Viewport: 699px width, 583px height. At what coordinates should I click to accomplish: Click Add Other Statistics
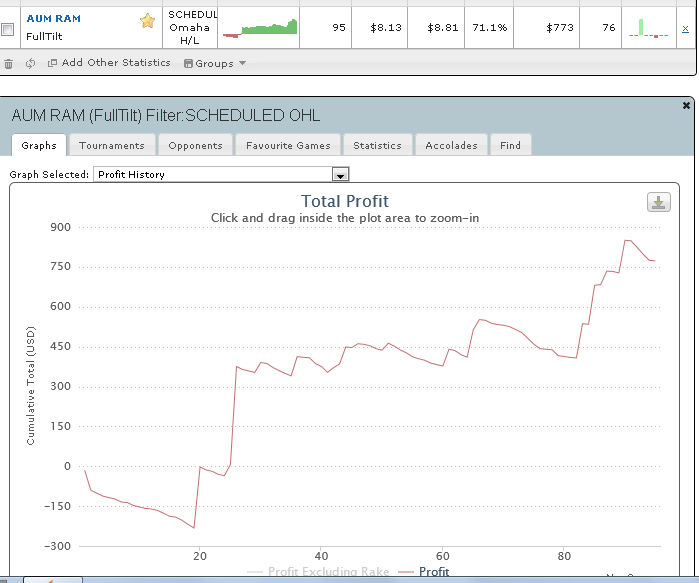coord(116,62)
